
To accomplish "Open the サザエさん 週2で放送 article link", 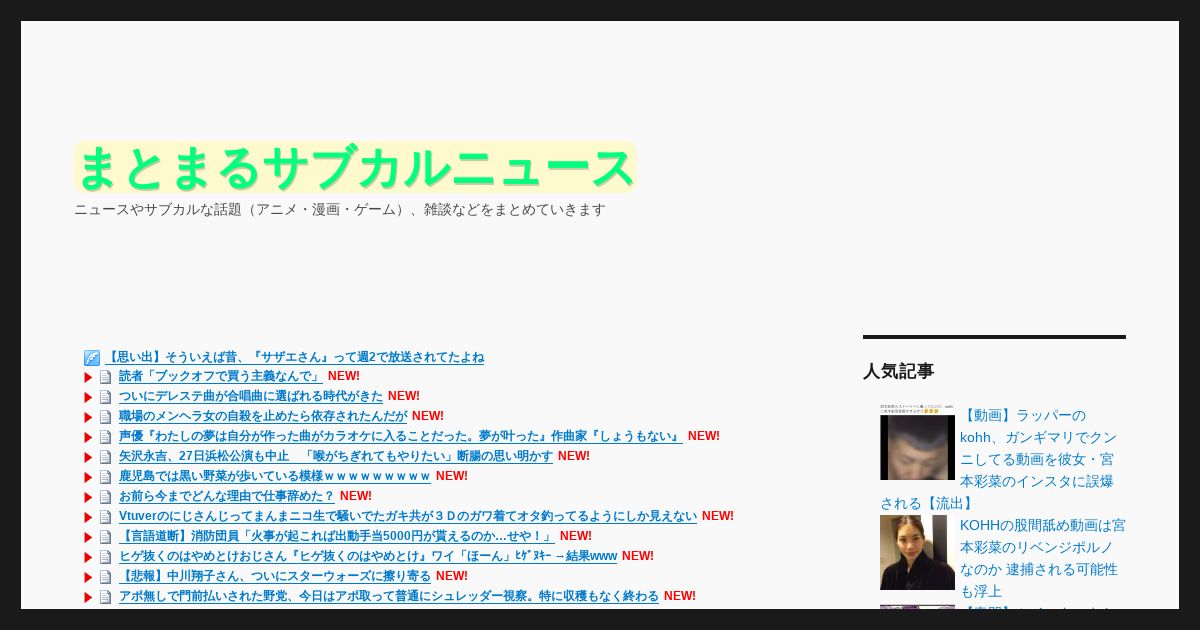I will (x=295, y=357).
